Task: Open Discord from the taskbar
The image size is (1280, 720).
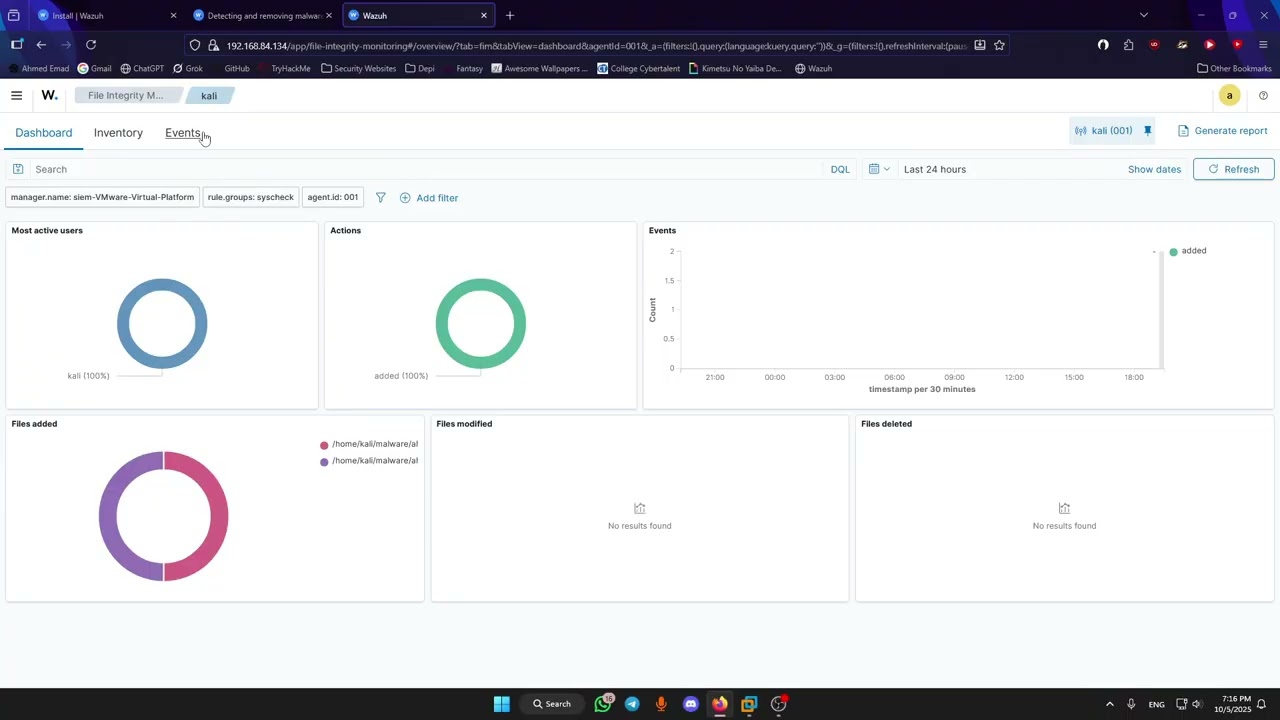Action: [690, 704]
